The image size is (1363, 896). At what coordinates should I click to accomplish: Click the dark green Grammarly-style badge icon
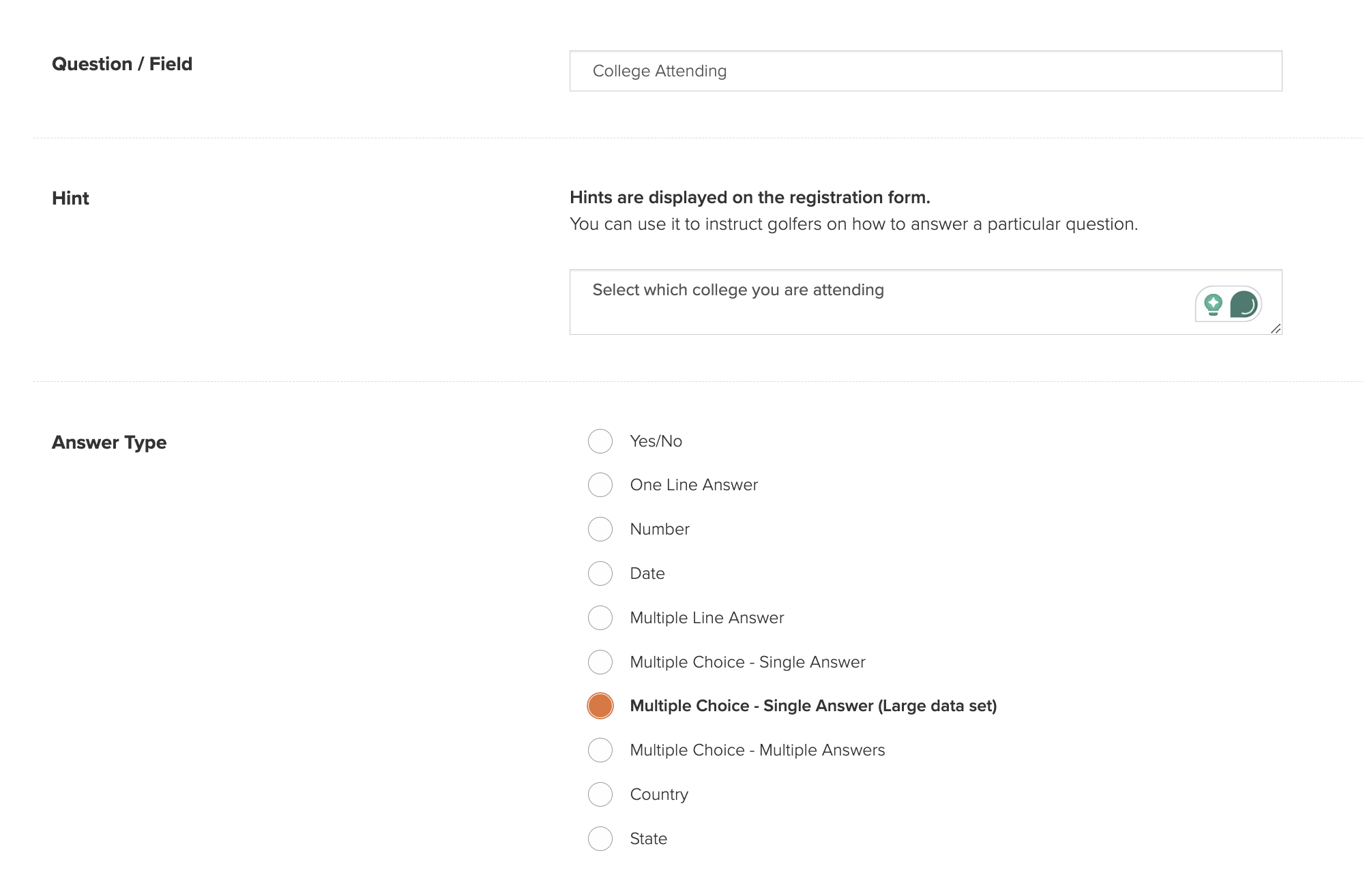click(1244, 304)
